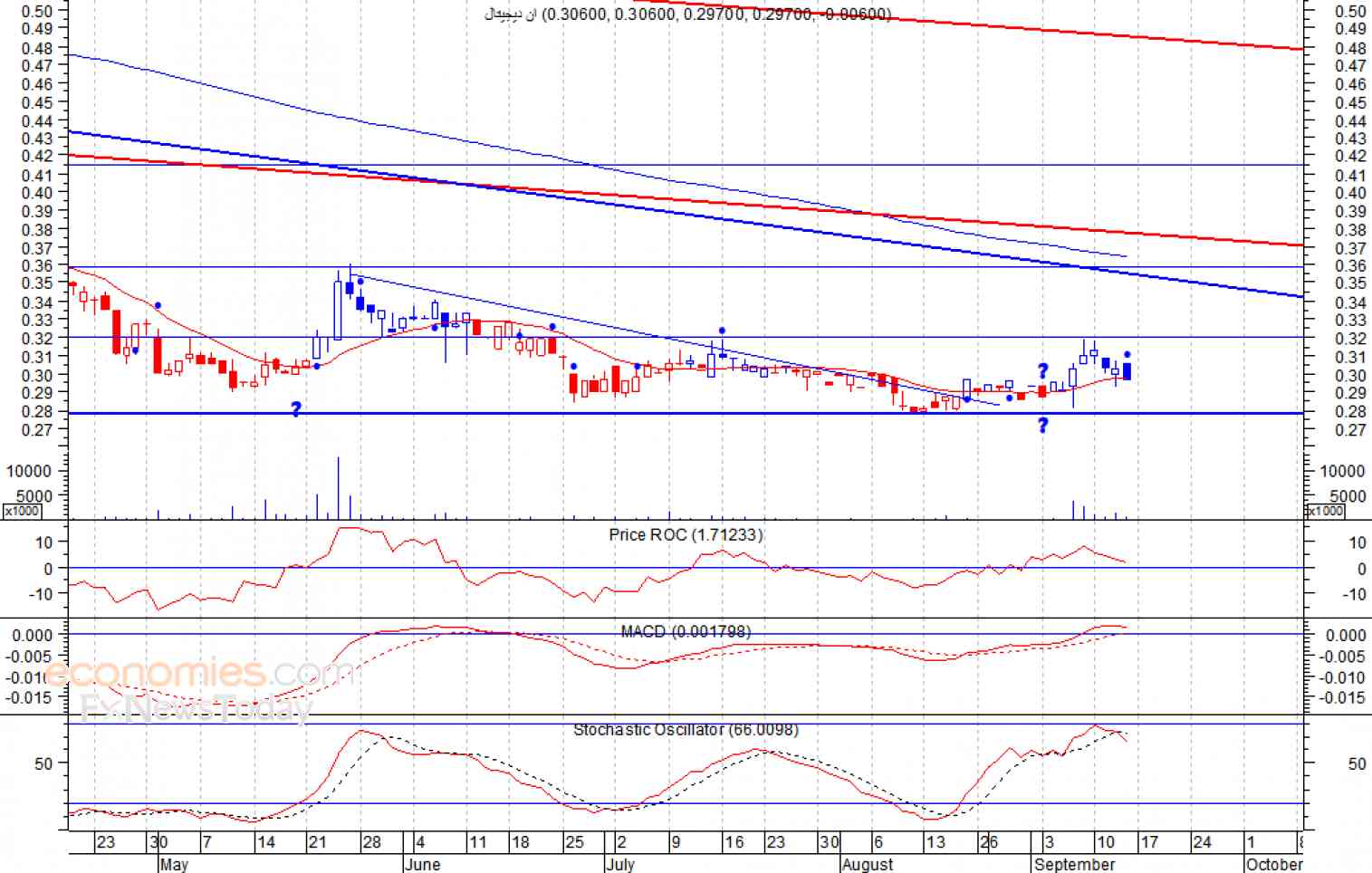The image size is (1372, 873).
Task: Click the tallest volume bar in late May
Action: pyautogui.click(x=338, y=487)
